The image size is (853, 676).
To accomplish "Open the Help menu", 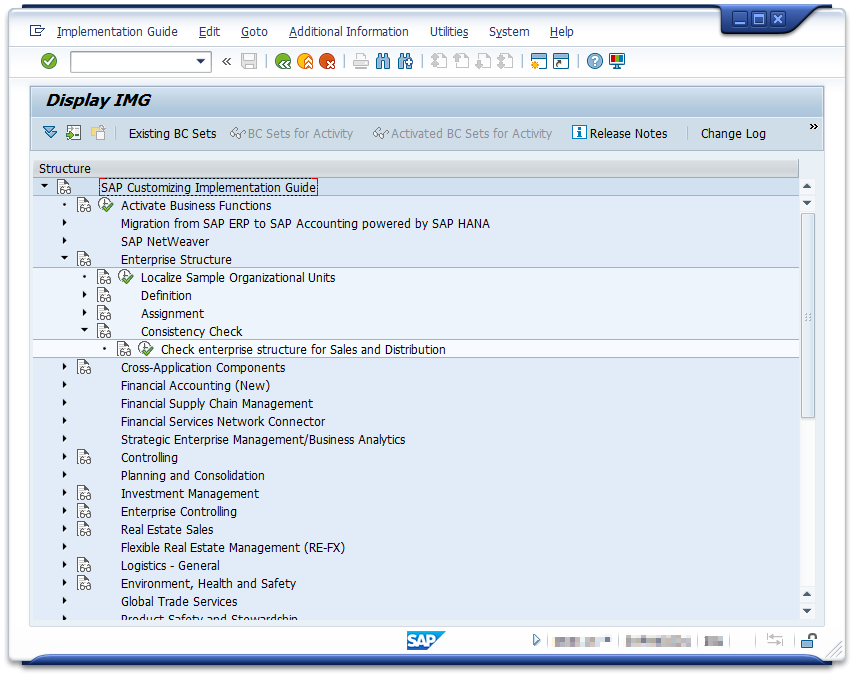I will [x=561, y=32].
